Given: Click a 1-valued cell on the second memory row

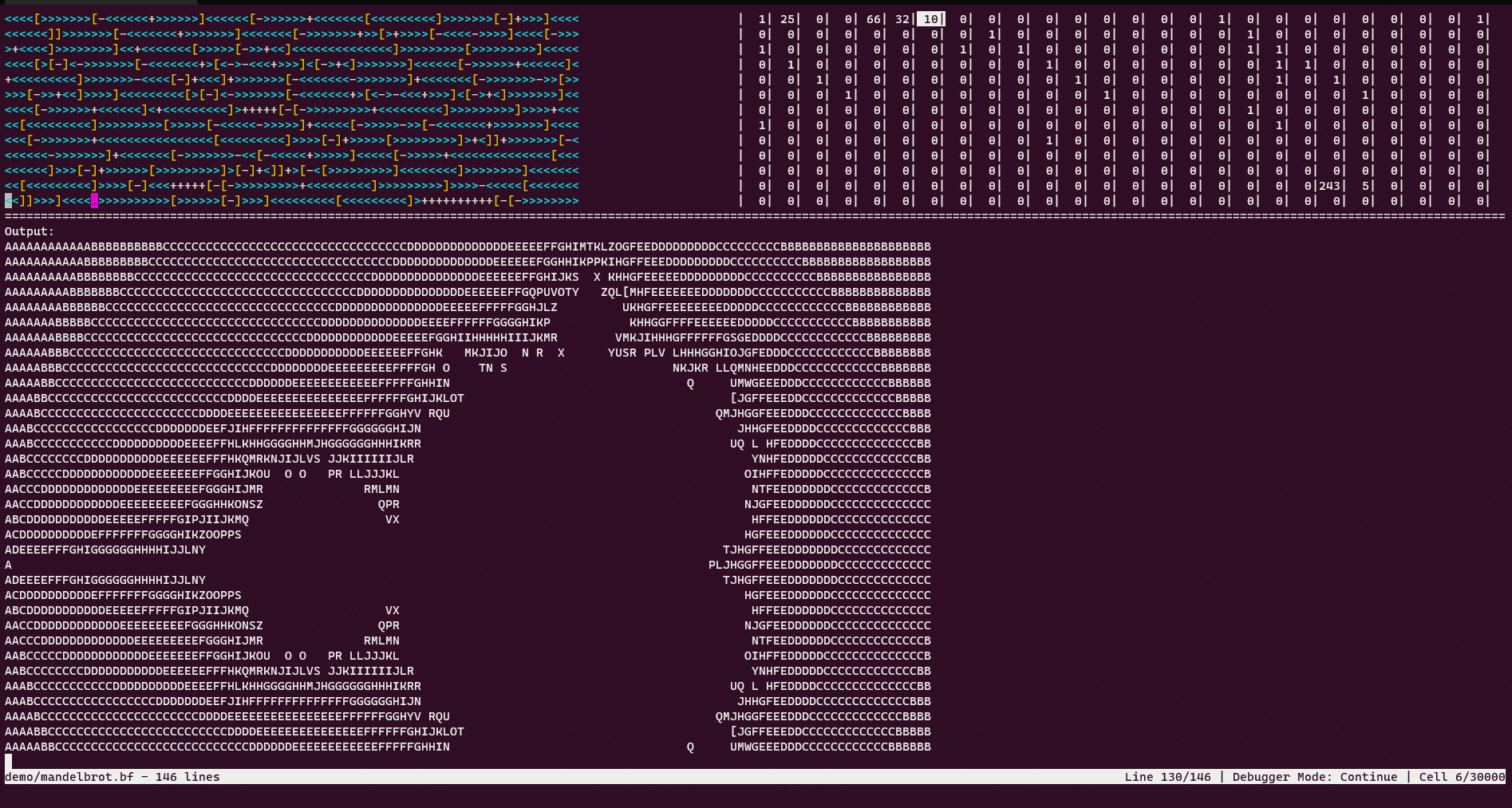Looking at the screenshot, I should tap(993, 34).
